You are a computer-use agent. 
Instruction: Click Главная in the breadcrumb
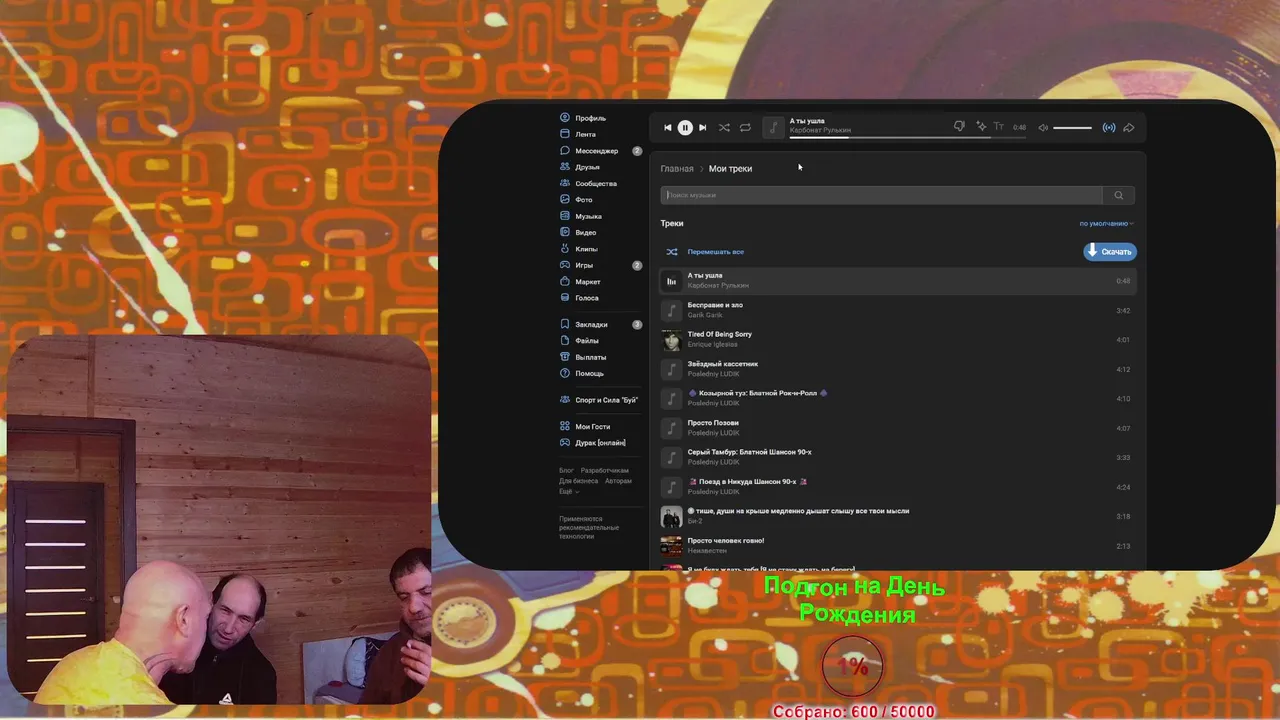(x=677, y=169)
